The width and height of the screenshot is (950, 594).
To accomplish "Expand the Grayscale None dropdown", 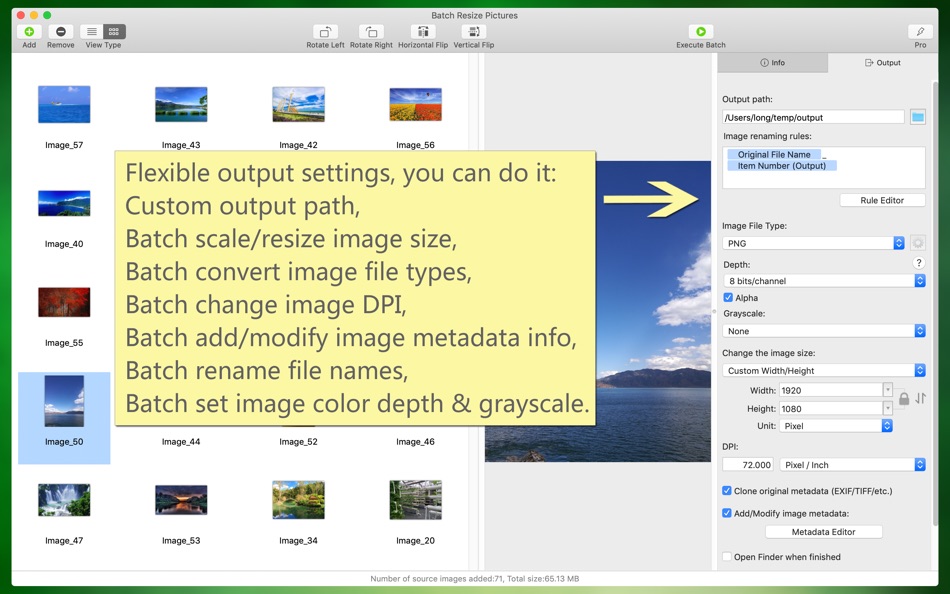I will click(824, 331).
